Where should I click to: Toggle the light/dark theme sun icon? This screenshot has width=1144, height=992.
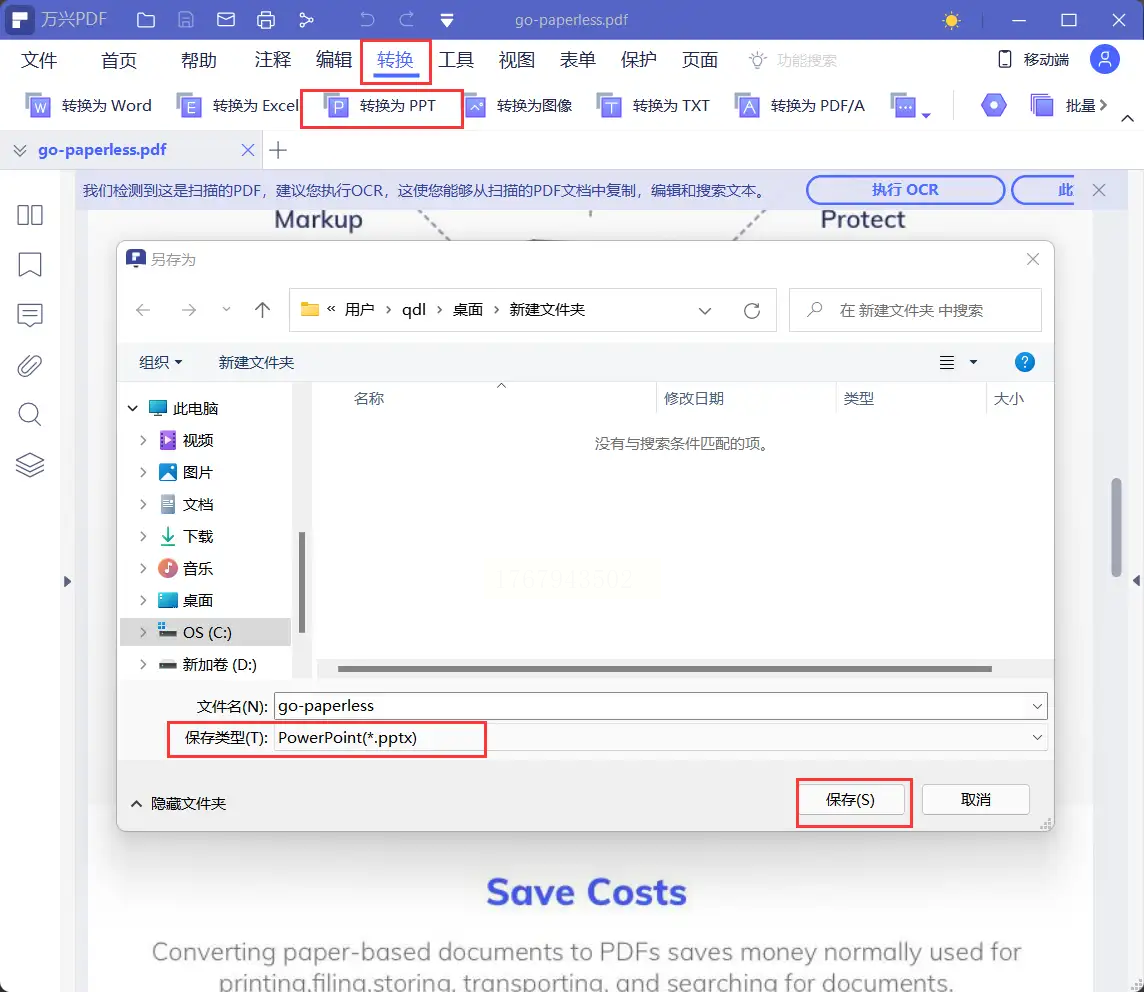pos(951,20)
